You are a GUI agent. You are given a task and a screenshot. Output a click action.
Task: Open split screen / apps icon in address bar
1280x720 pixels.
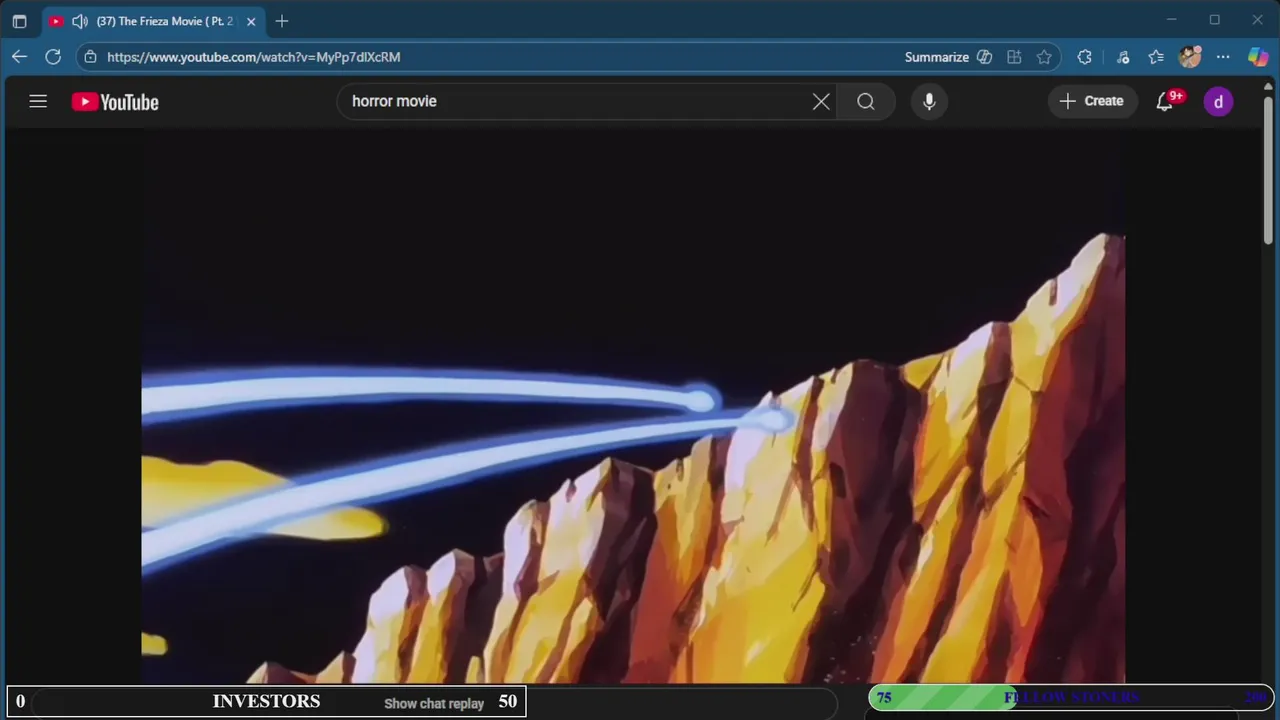tap(1014, 57)
